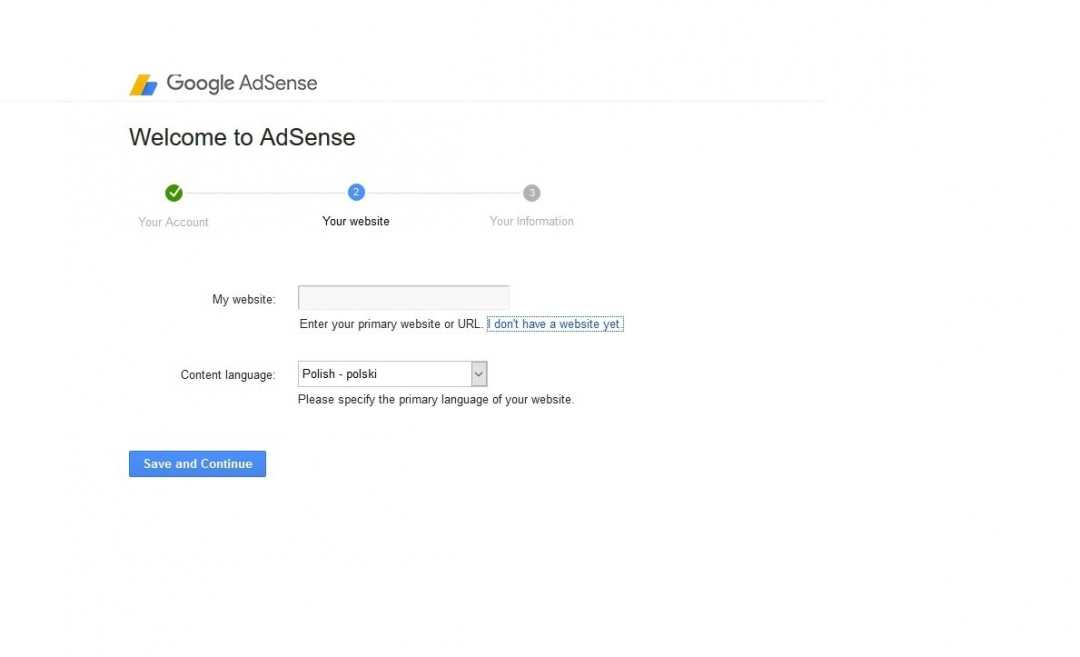Click progress line between steps 2 and 3
The height and width of the screenshot is (657, 1080).
[444, 193]
